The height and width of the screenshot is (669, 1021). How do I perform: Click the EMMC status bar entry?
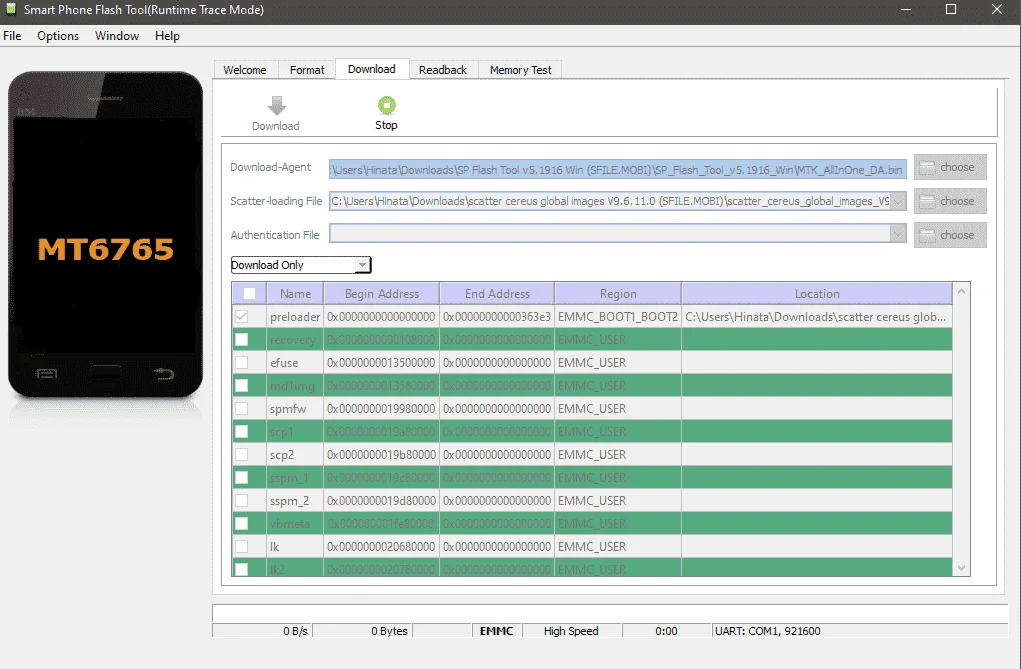(497, 631)
